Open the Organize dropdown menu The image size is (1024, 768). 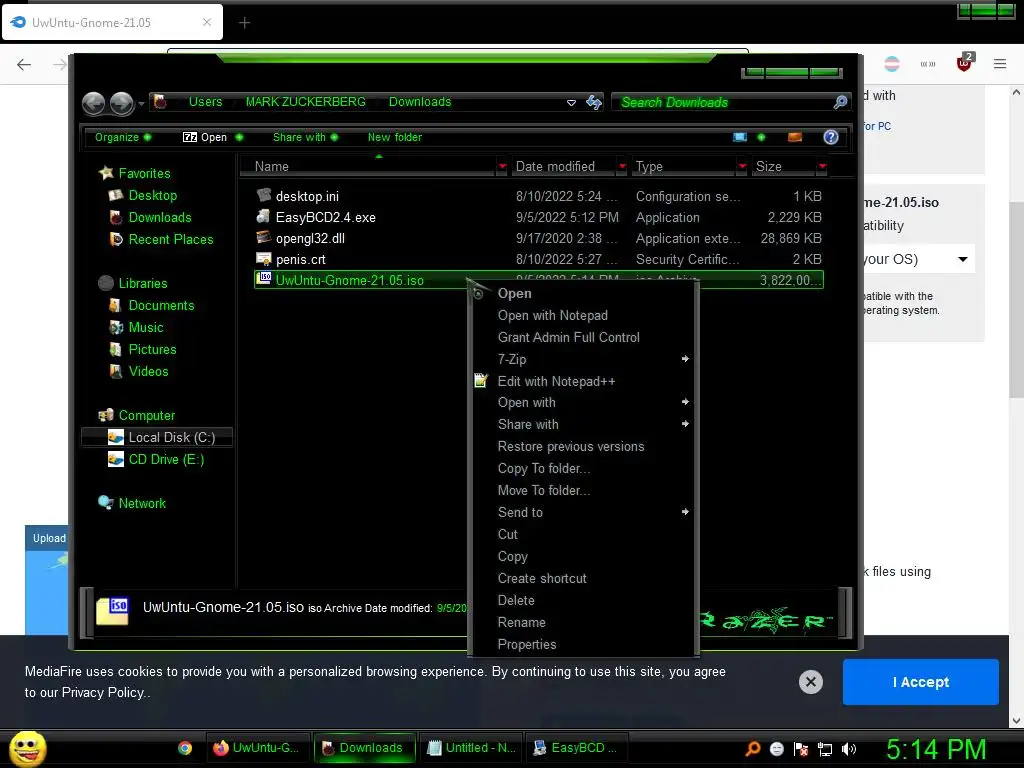[x=123, y=137]
